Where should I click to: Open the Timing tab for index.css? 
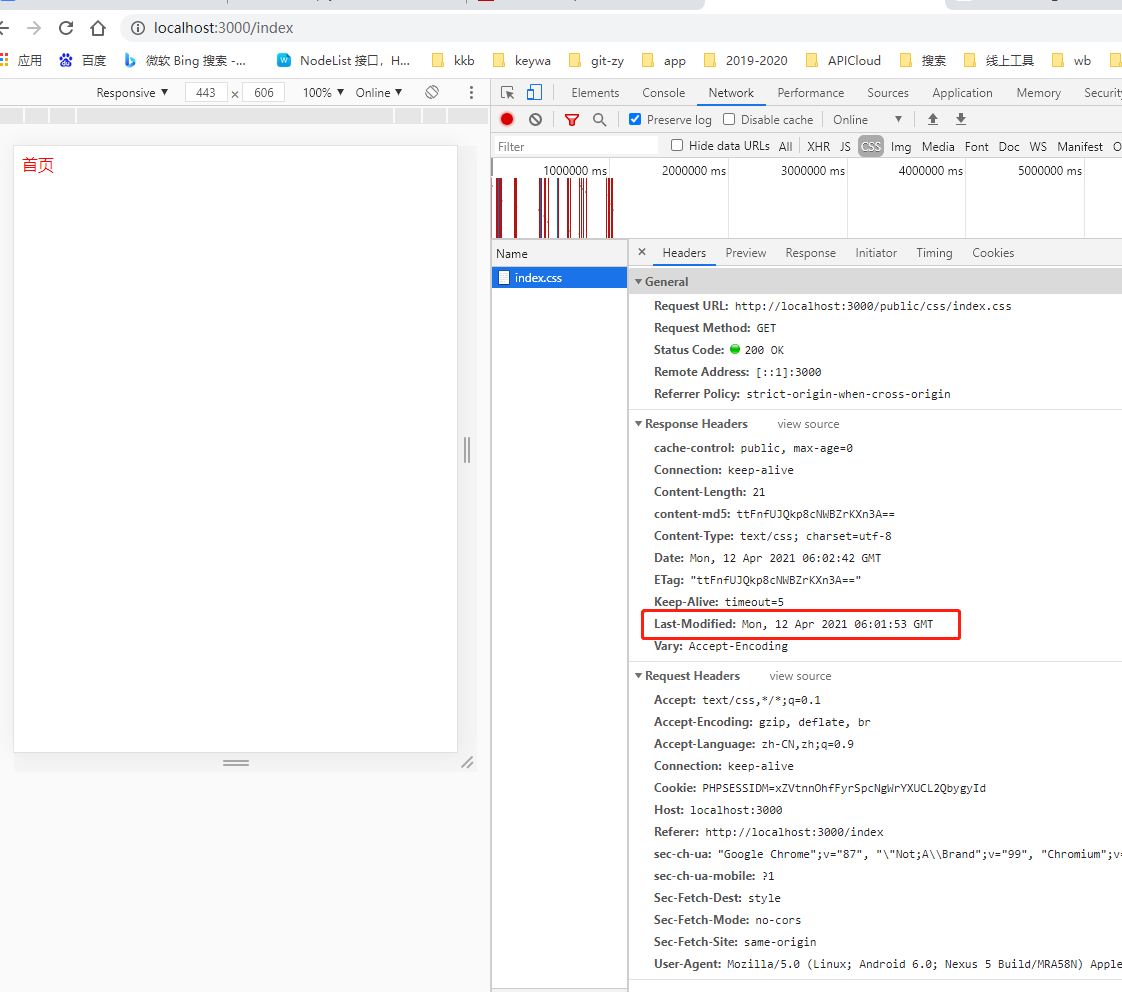click(934, 253)
